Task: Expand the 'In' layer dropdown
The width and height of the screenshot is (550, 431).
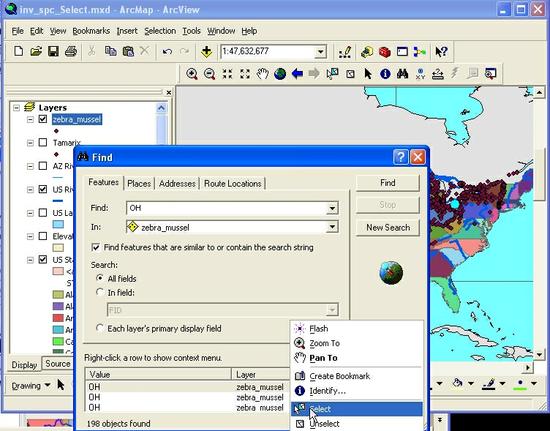Action: [332, 227]
